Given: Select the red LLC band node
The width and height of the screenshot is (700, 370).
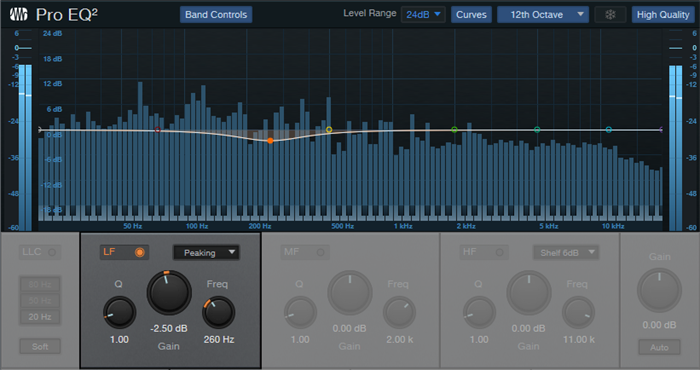Looking at the screenshot, I should (x=158, y=130).
